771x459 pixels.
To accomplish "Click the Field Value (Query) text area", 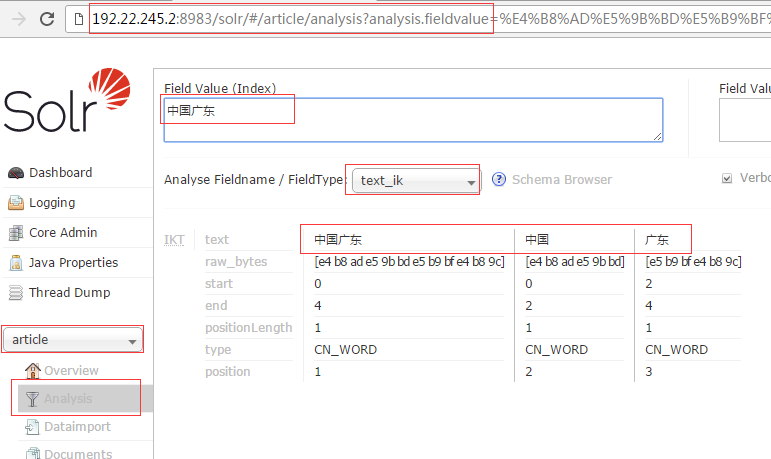I will coord(745,120).
